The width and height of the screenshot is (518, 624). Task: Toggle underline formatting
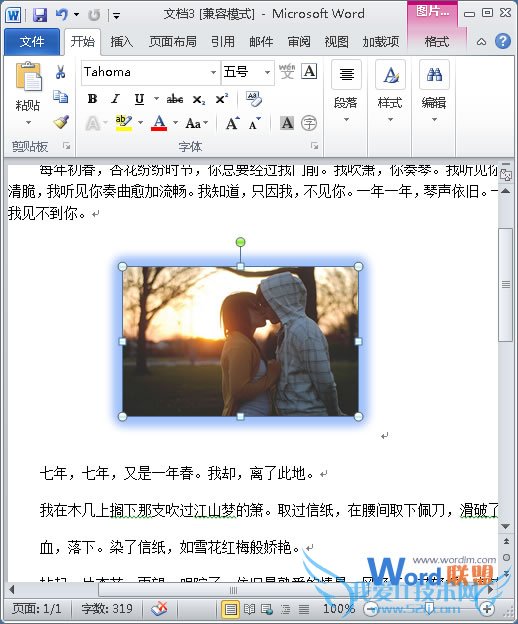click(139, 99)
